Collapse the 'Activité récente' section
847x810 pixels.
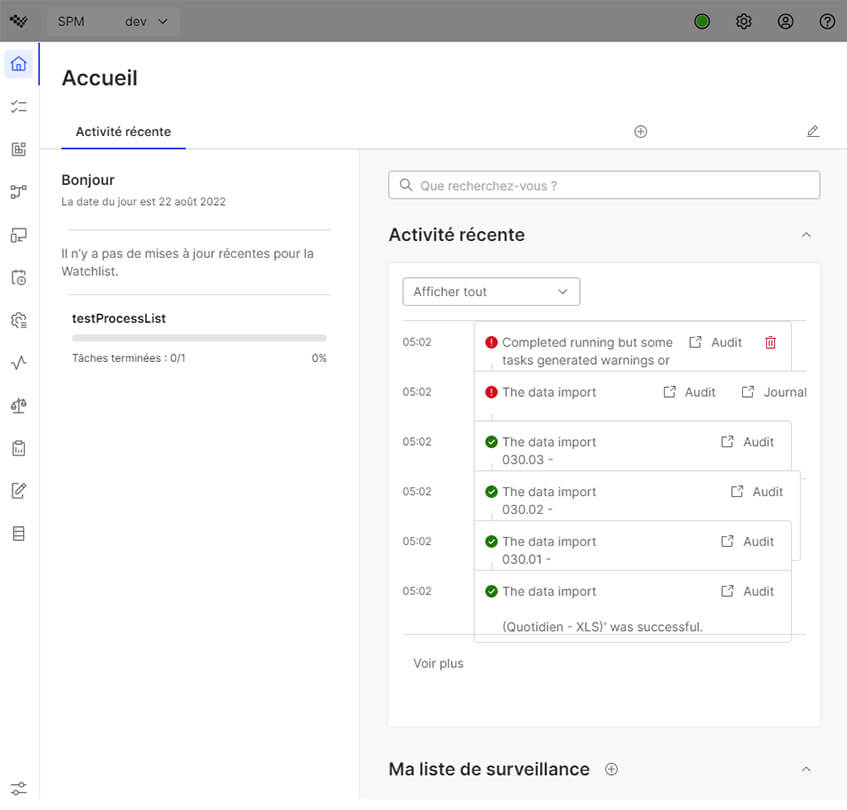pos(806,235)
